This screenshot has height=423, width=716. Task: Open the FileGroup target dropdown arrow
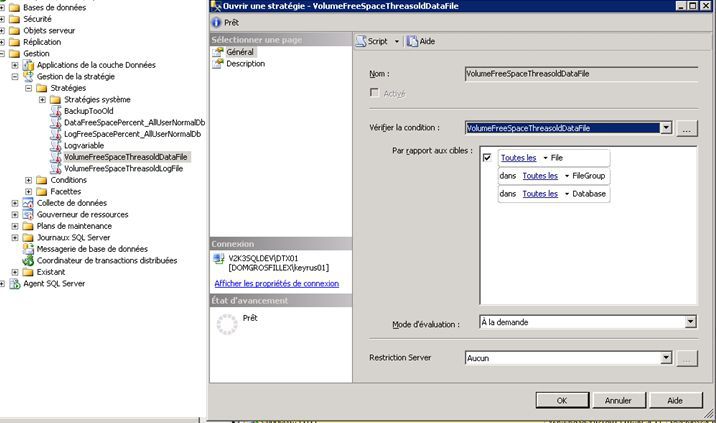567,176
